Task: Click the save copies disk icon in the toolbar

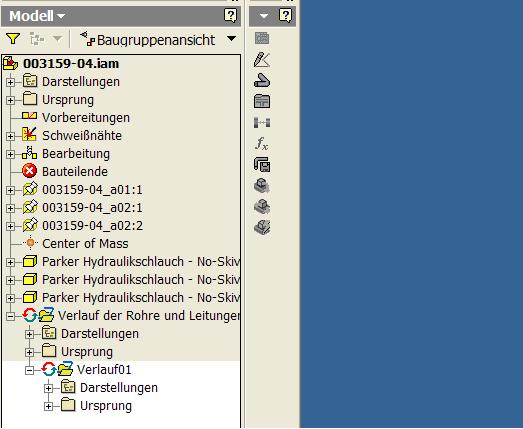Action: pyautogui.click(x=262, y=165)
